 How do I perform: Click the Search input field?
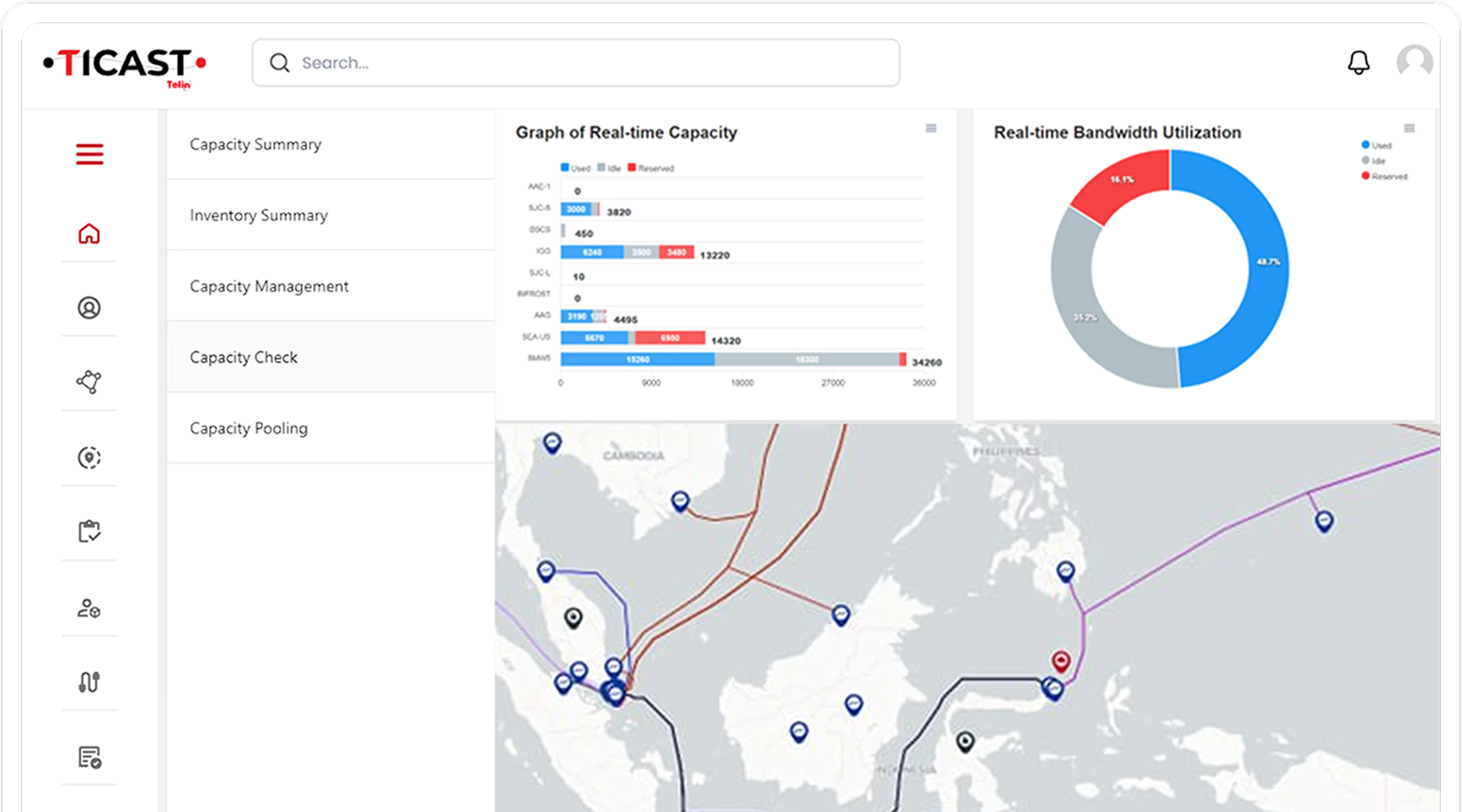pos(575,62)
